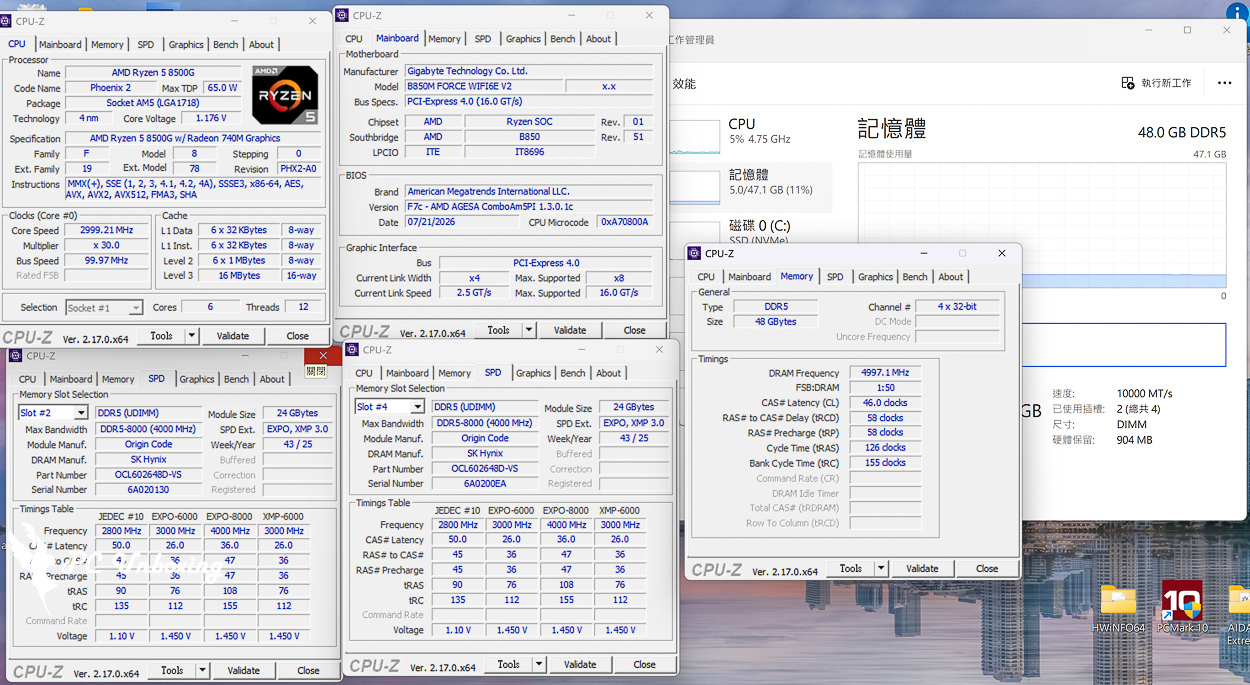
Task: Open the Bench tab in the Ryzen CPU window
Action: pyautogui.click(x=226, y=45)
